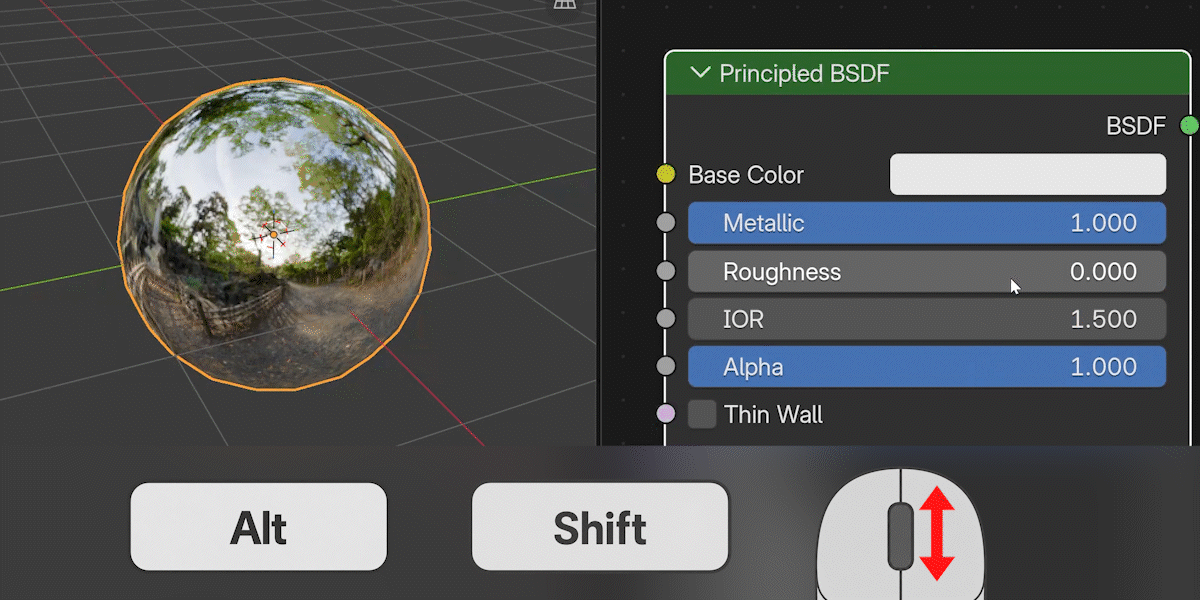Adjust the Roughness slider
The width and height of the screenshot is (1200, 600).
click(x=927, y=271)
